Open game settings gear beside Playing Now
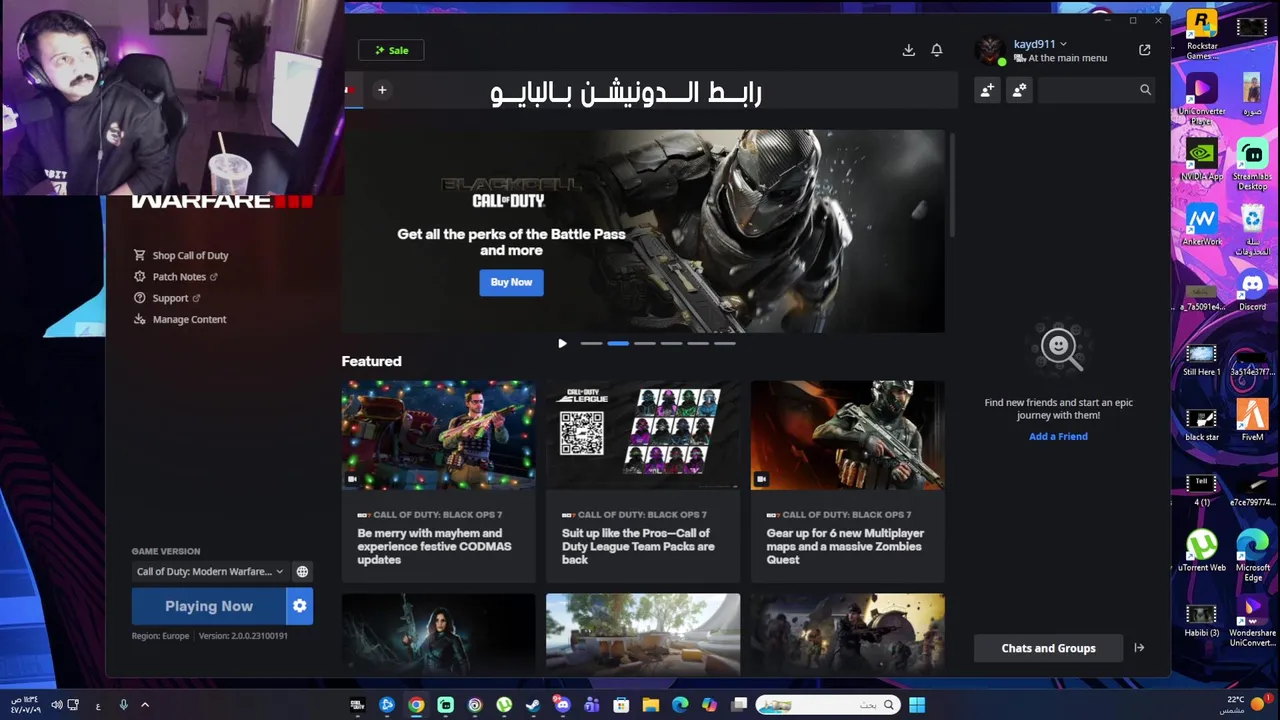The height and width of the screenshot is (720, 1280). click(x=300, y=606)
